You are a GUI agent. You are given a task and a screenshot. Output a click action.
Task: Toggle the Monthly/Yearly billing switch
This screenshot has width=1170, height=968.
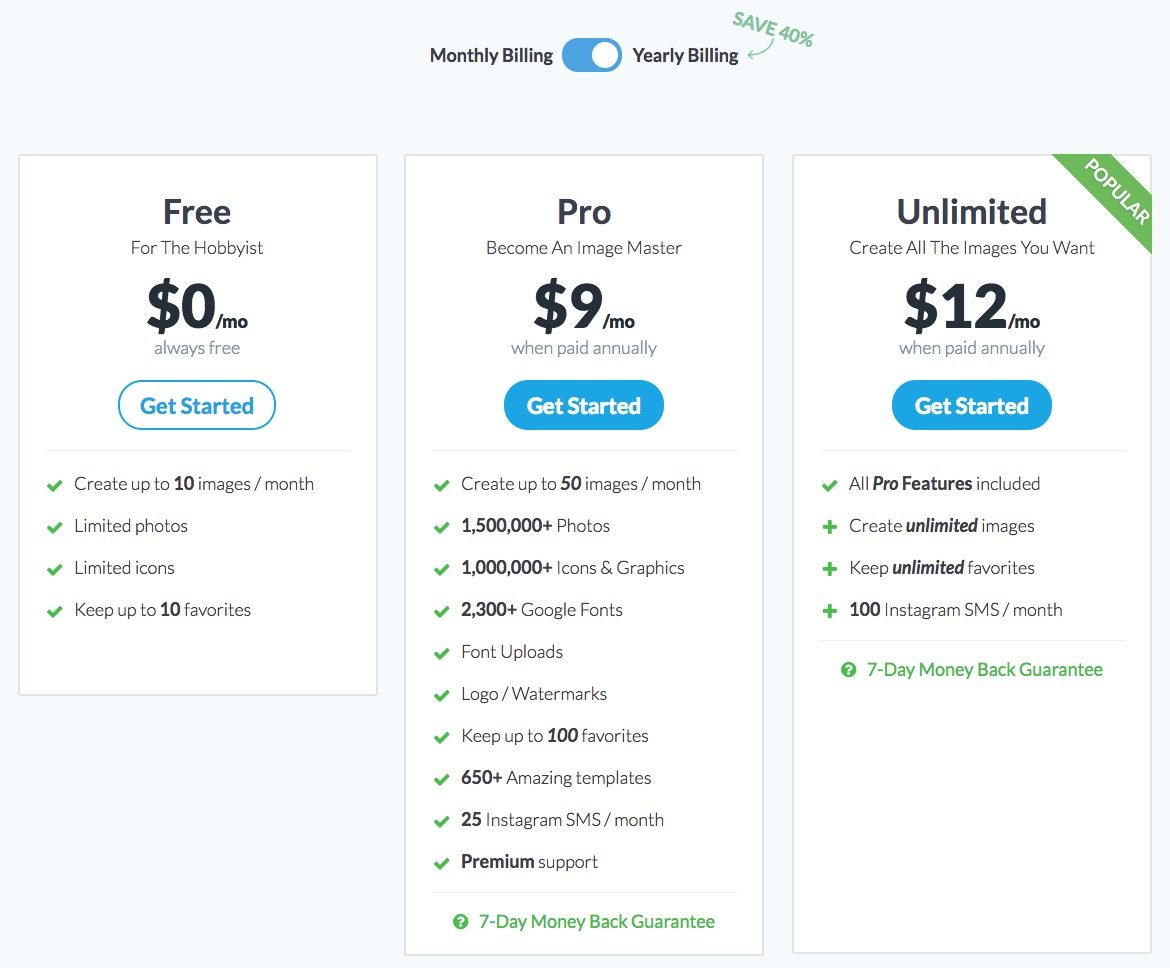[592, 56]
